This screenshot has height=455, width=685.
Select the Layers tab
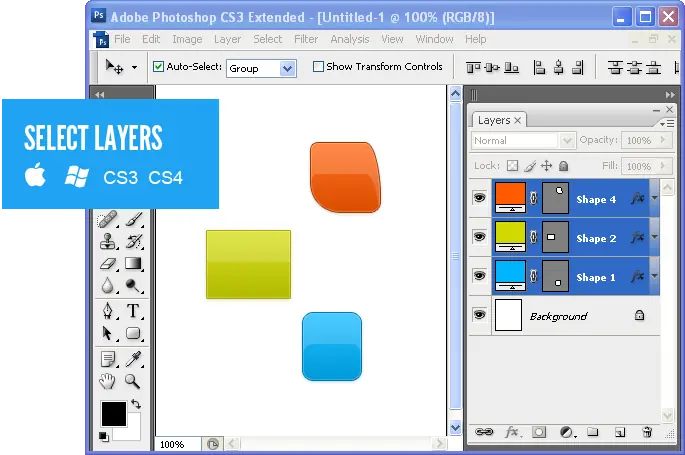tap(499, 120)
